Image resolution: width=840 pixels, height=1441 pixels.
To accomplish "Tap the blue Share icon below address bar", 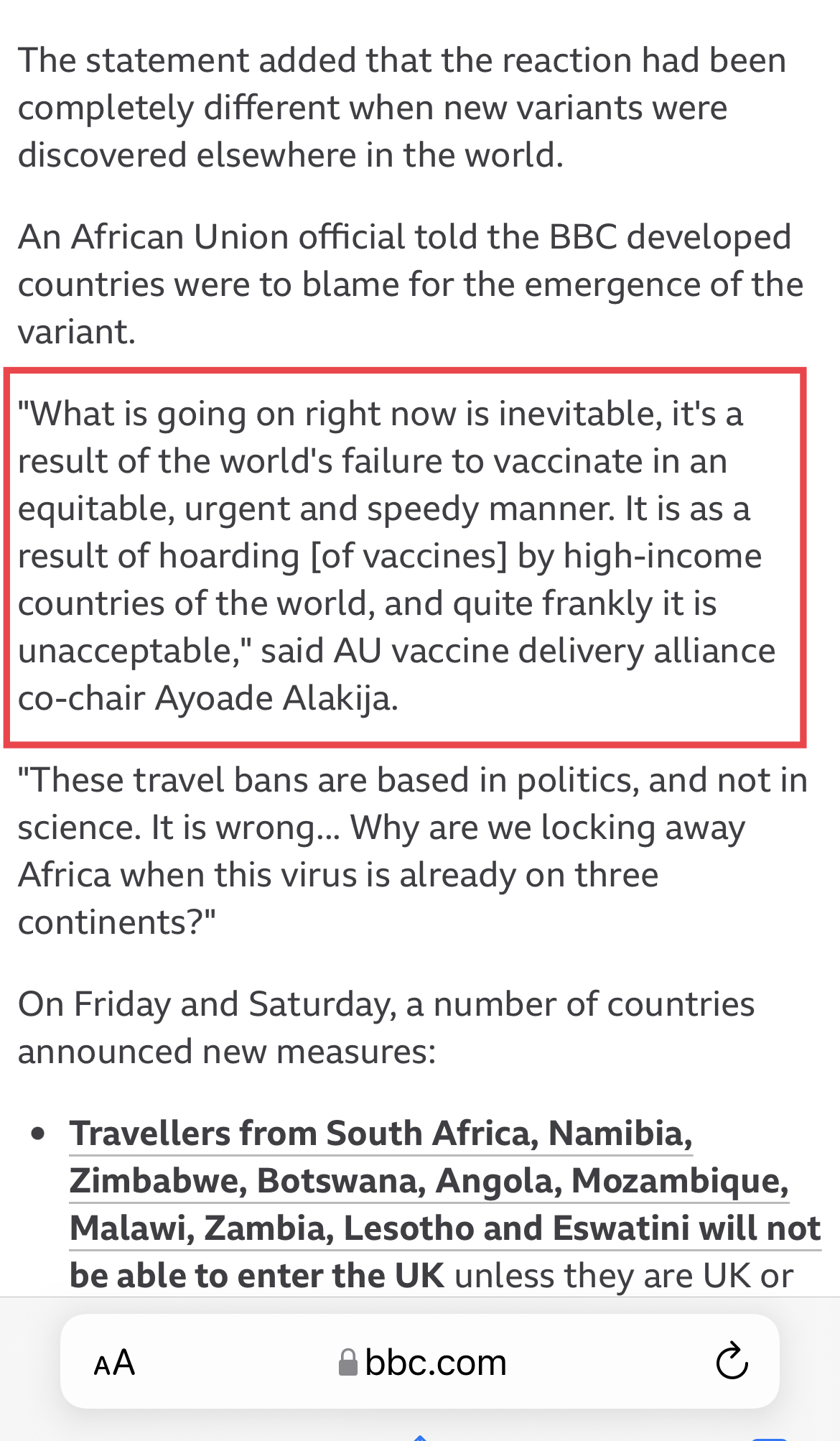I will click(421, 1437).
